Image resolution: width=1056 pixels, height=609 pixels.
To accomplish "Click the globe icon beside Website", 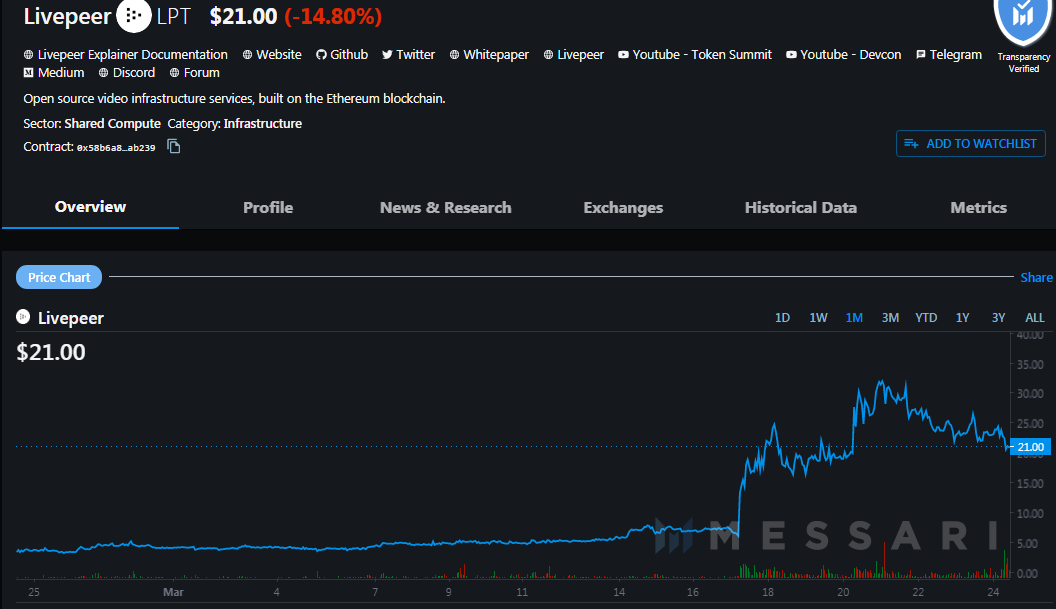I will point(247,55).
